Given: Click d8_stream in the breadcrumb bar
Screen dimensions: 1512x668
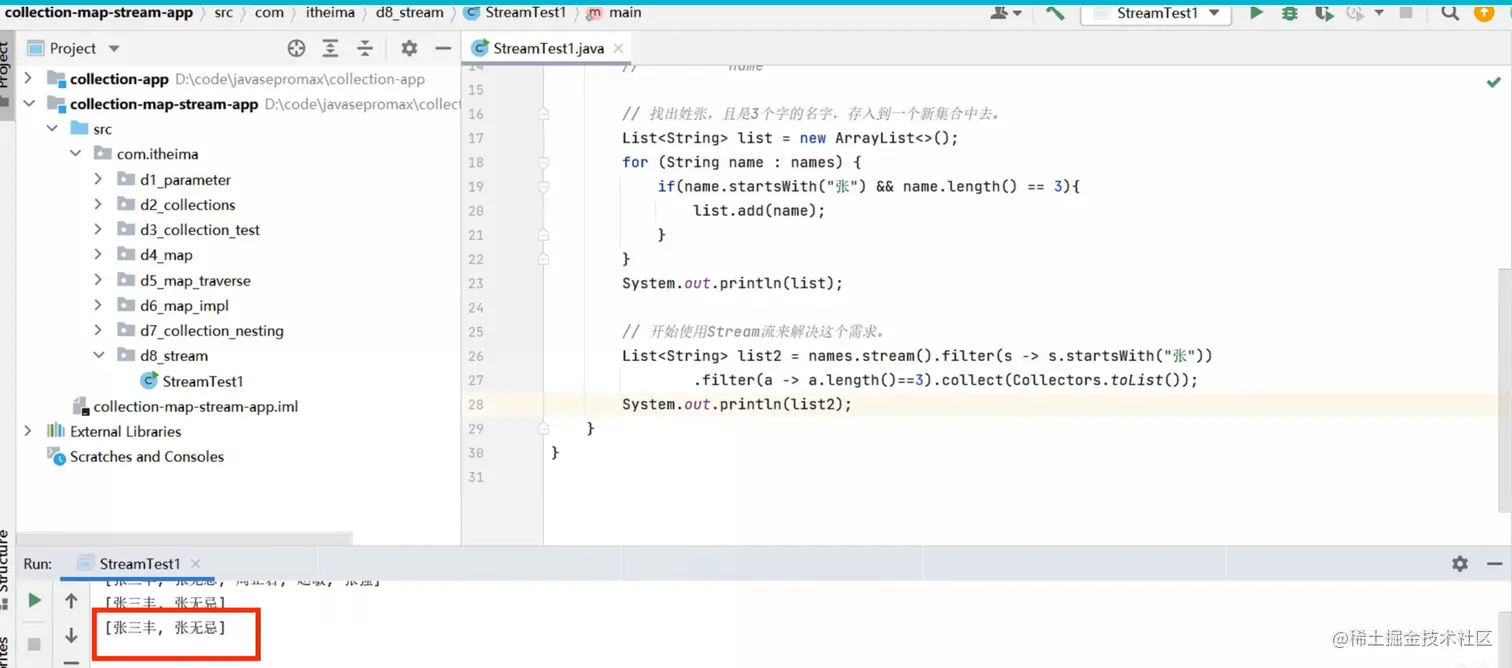Looking at the screenshot, I should [x=410, y=13].
